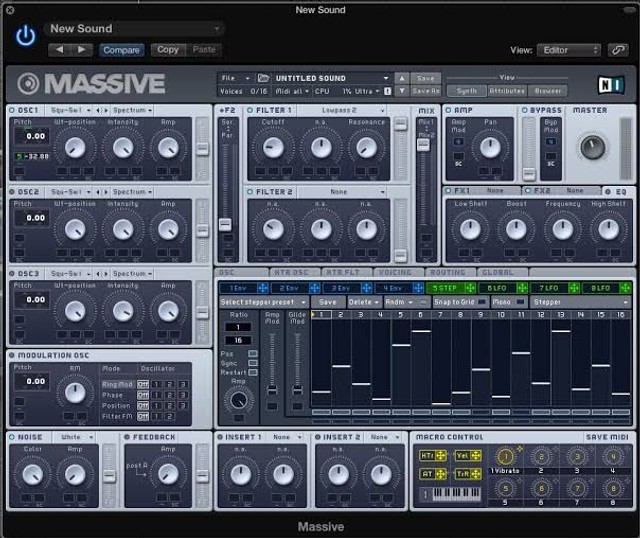Click the macro keyboard icon
640x538 pixels.
click(456, 494)
